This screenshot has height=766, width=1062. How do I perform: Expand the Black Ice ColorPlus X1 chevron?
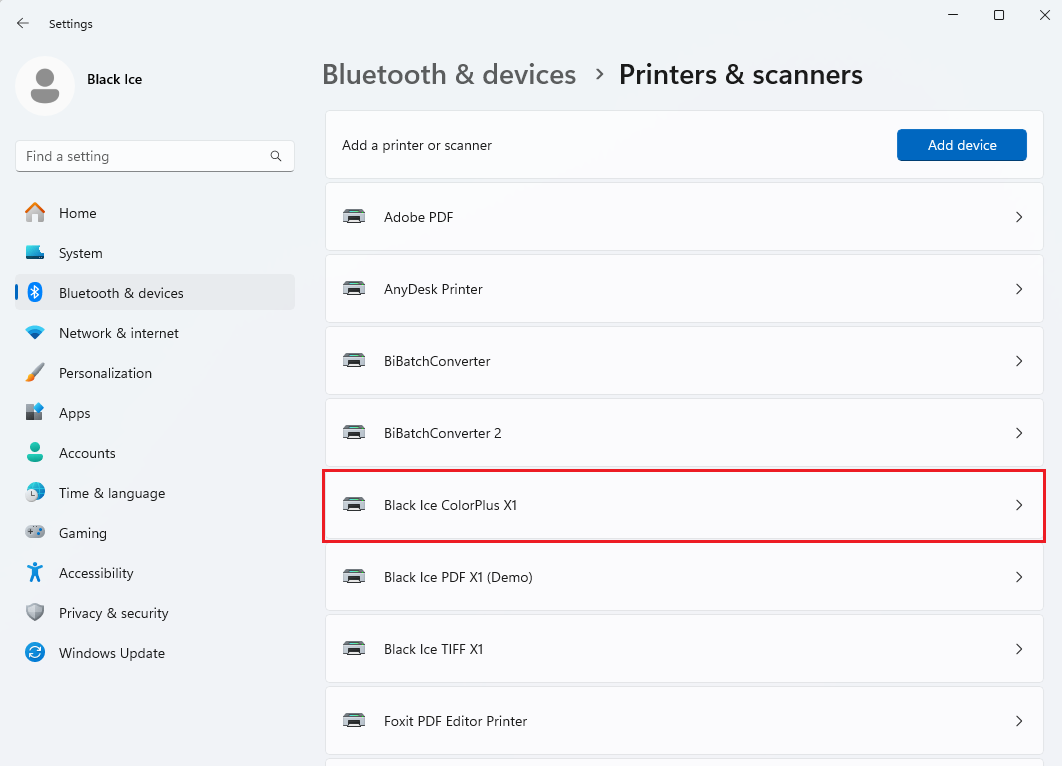(x=1019, y=505)
